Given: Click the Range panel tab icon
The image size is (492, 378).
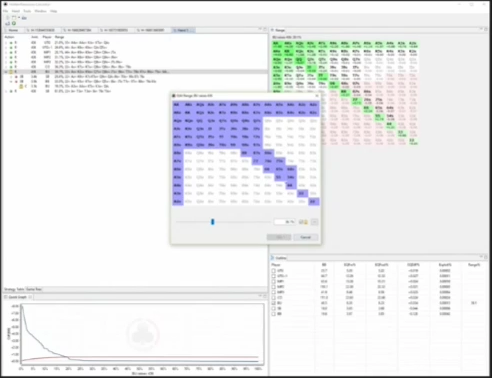Looking at the screenshot, I should 272,30.
